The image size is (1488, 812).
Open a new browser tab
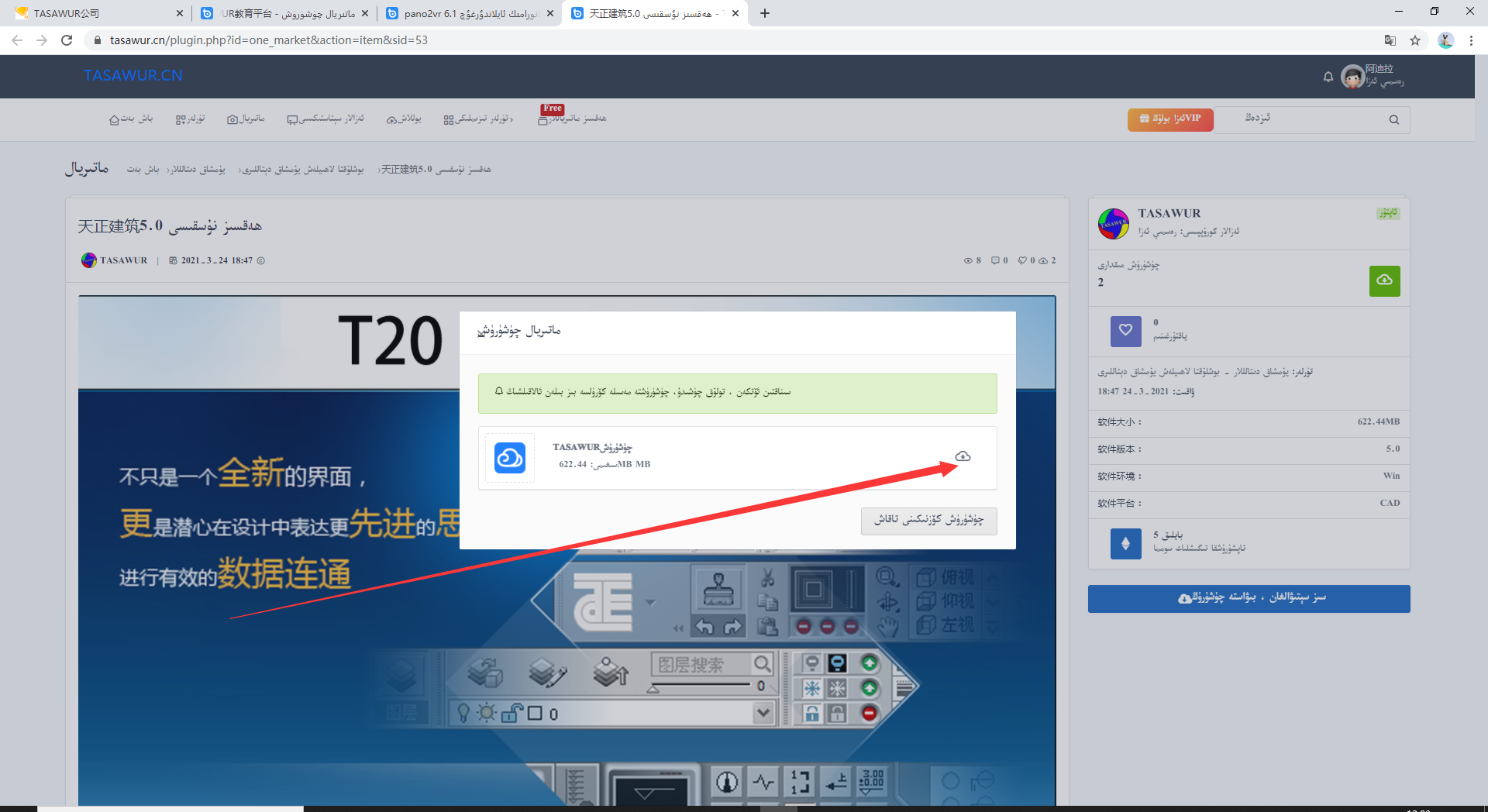(x=765, y=13)
